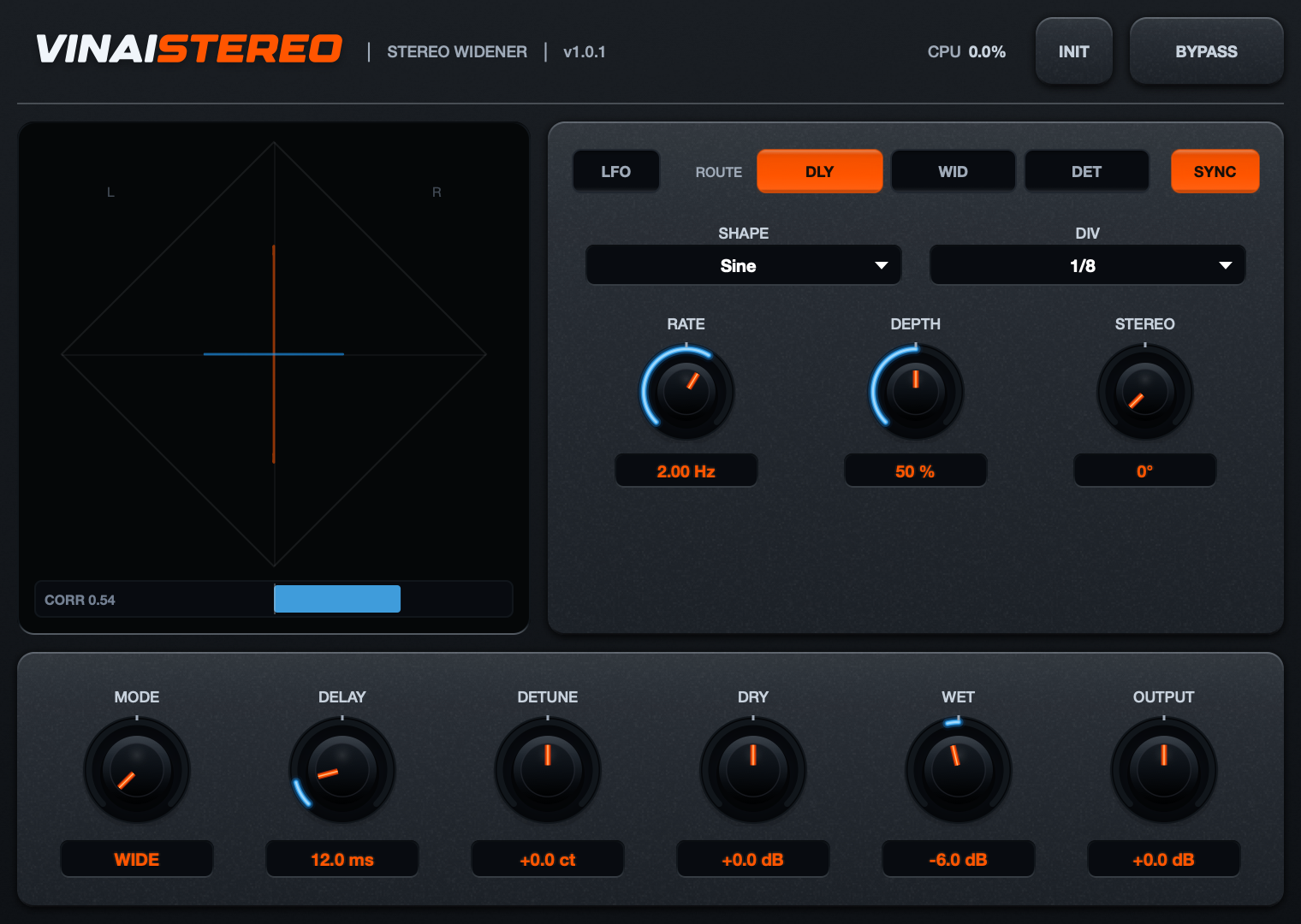Click the CPU 0.0% readout
The image size is (1301, 924).
coord(966,51)
